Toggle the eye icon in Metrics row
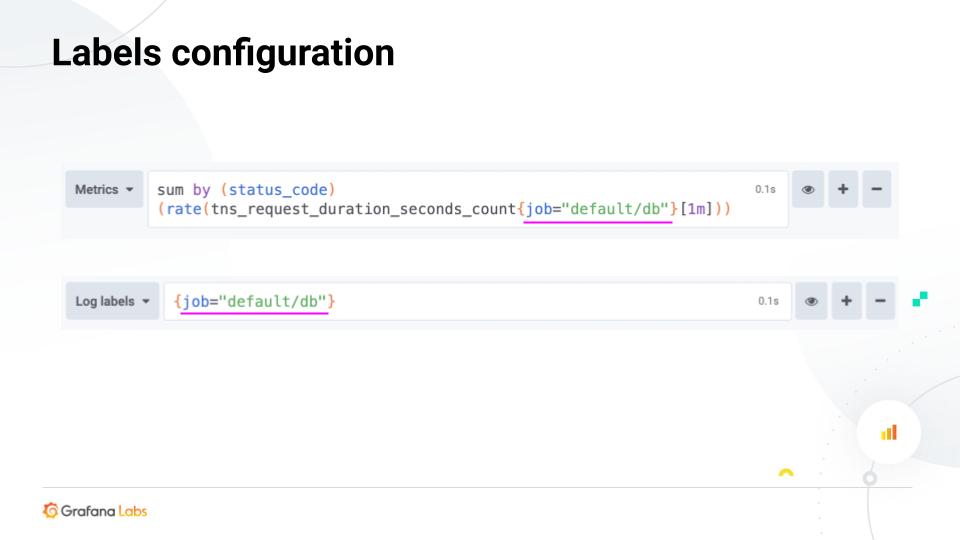The width and height of the screenshot is (960, 540). 809,189
